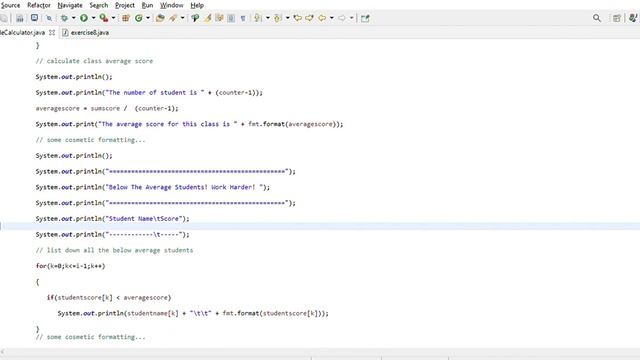Jump to Previous Annotation icon

pyautogui.click(x=278, y=18)
